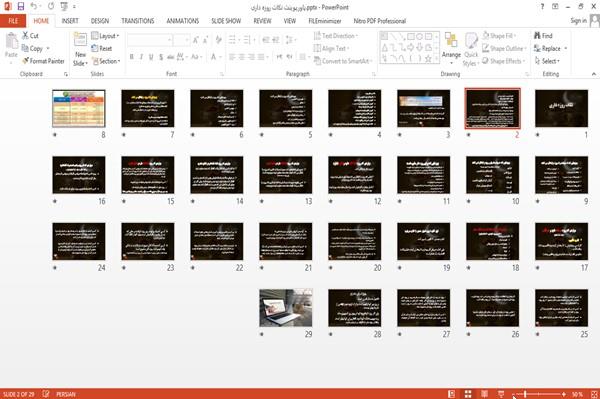
Task: Switch to the SLIDE SHOW tab
Action: click(226, 21)
